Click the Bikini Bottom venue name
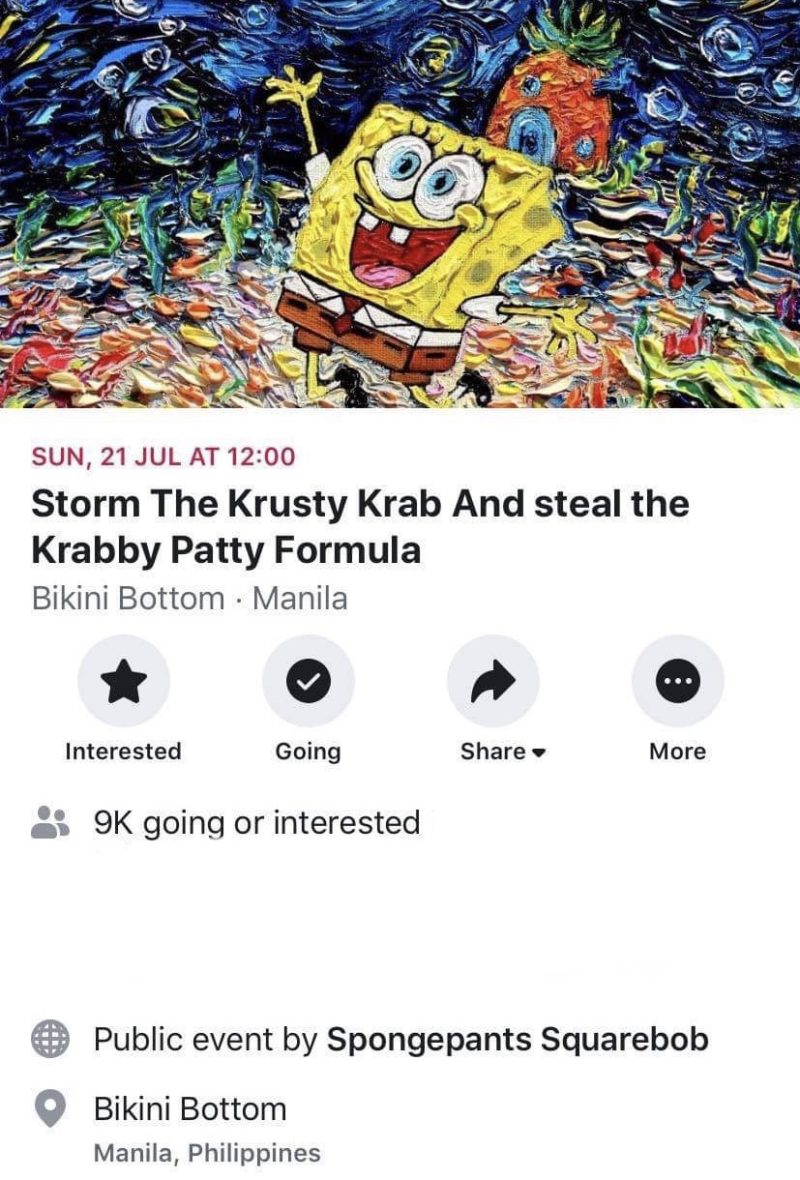This screenshot has height=1180, width=800. click(190, 1109)
